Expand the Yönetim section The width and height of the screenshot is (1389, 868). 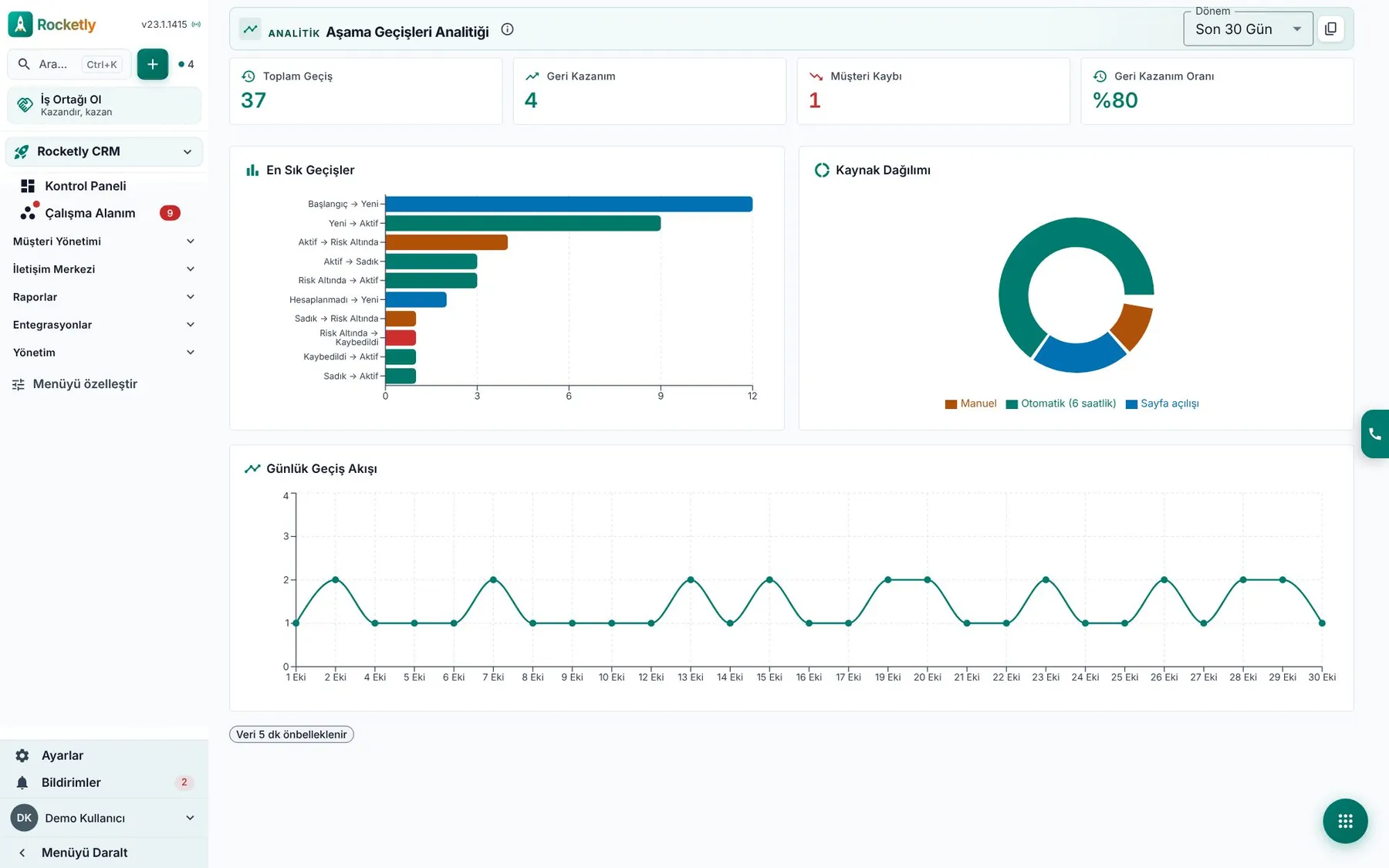tap(104, 353)
